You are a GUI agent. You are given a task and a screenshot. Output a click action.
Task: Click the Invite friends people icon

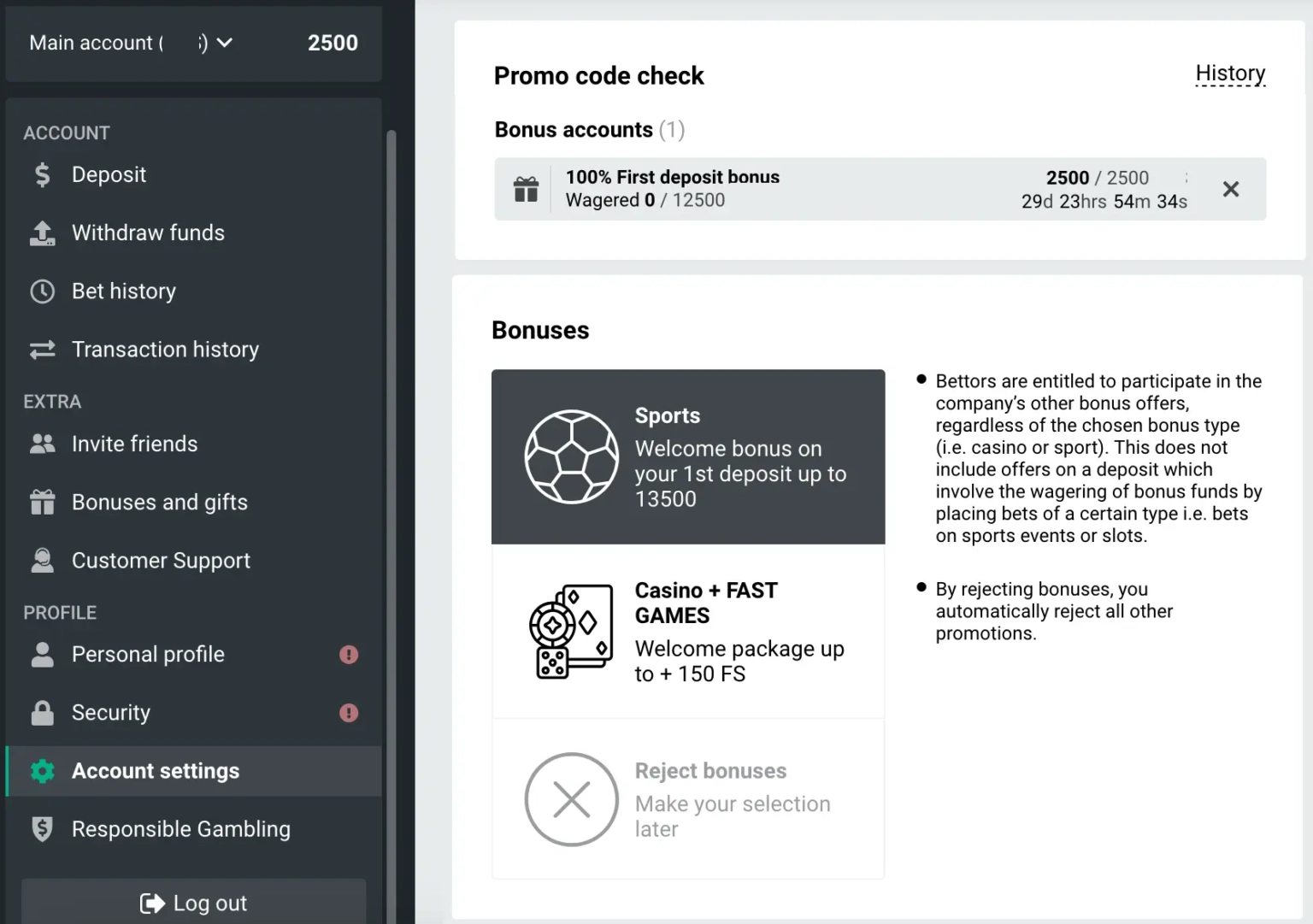(x=42, y=444)
